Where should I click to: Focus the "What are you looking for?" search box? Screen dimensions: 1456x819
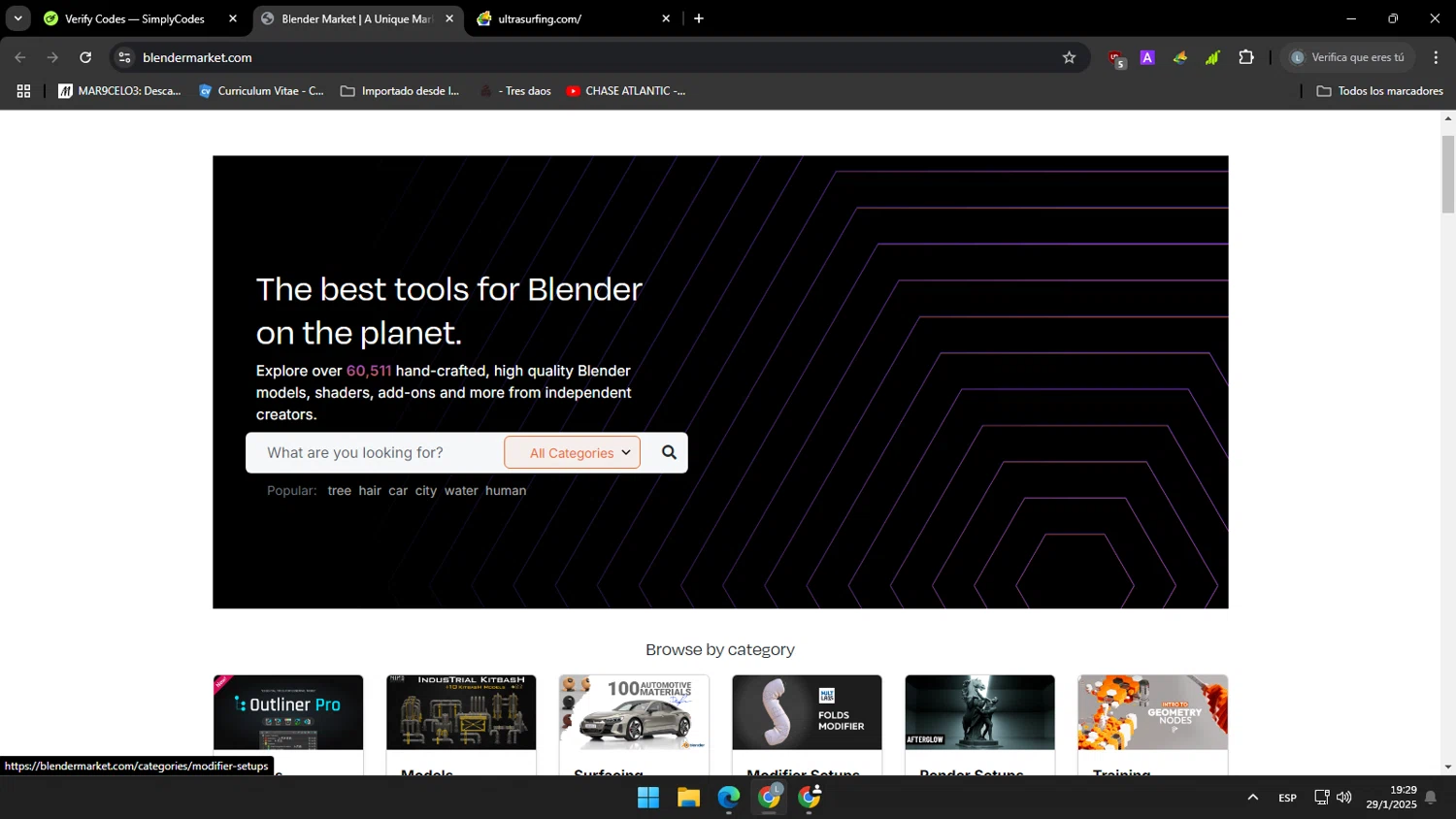point(374,452)
